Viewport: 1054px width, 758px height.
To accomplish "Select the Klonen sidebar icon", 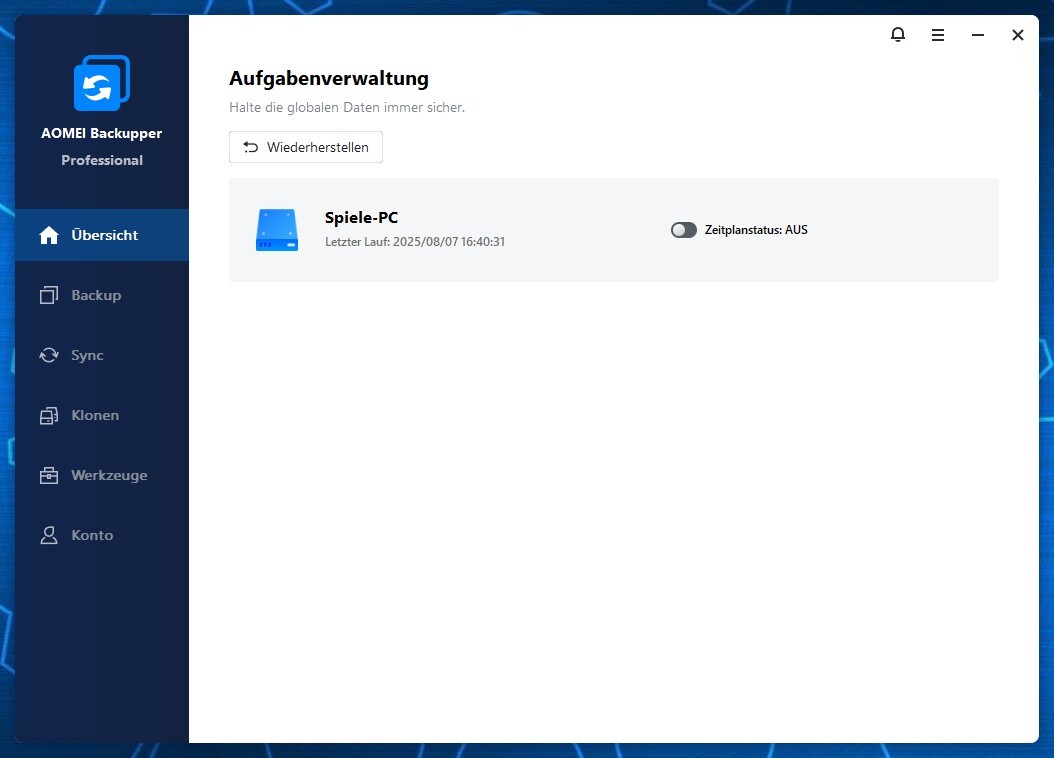I will point(48,415).
